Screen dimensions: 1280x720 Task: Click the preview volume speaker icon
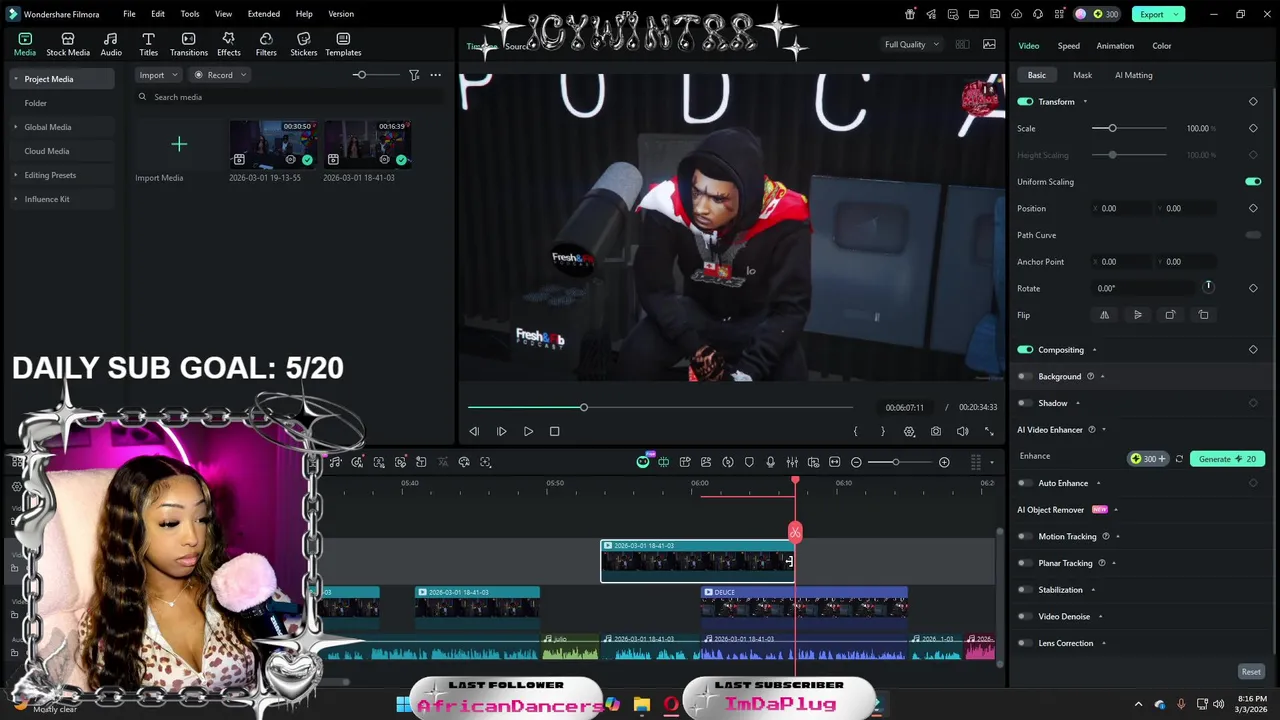click(962, 431)
